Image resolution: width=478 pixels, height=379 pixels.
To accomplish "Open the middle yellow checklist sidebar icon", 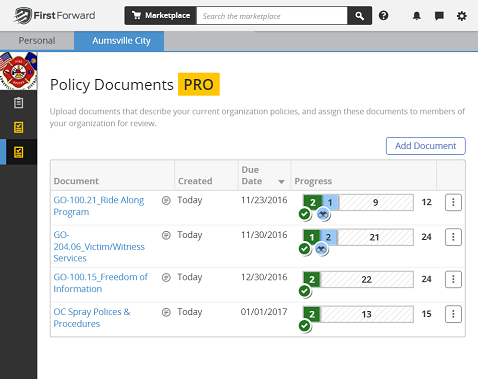I will [19, 127].
